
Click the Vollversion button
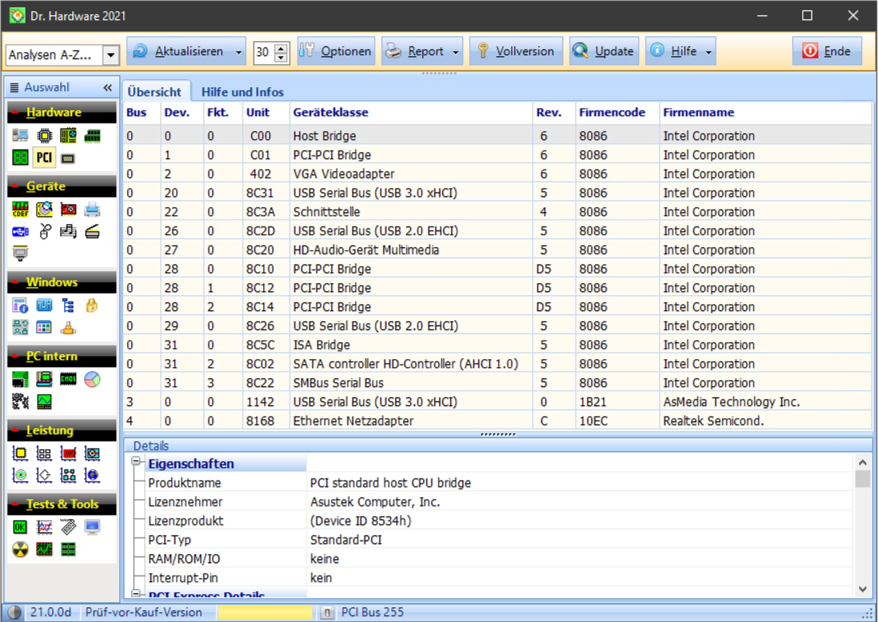(x=515, y=52)
